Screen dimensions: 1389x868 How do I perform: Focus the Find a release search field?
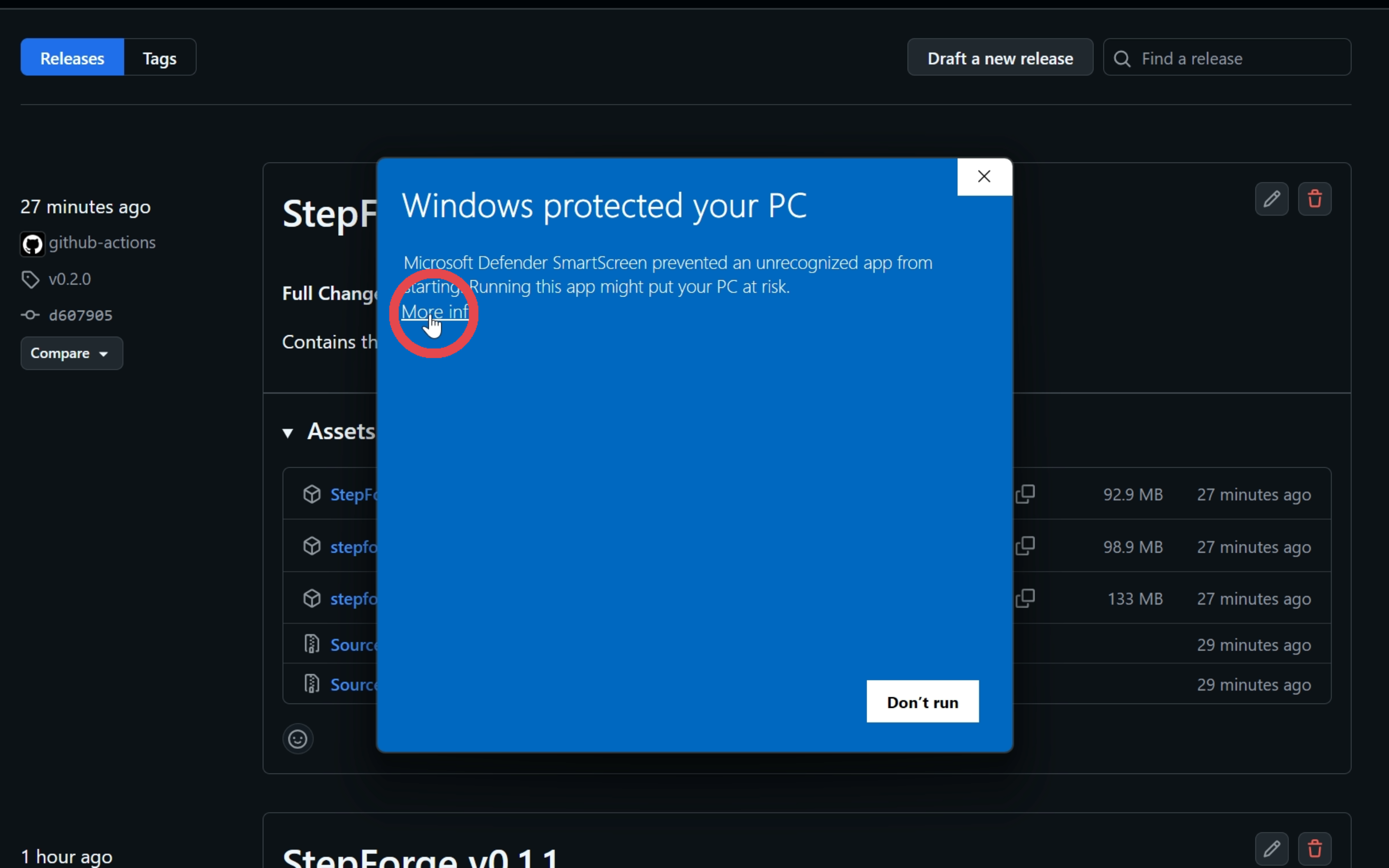(1226, 57)
